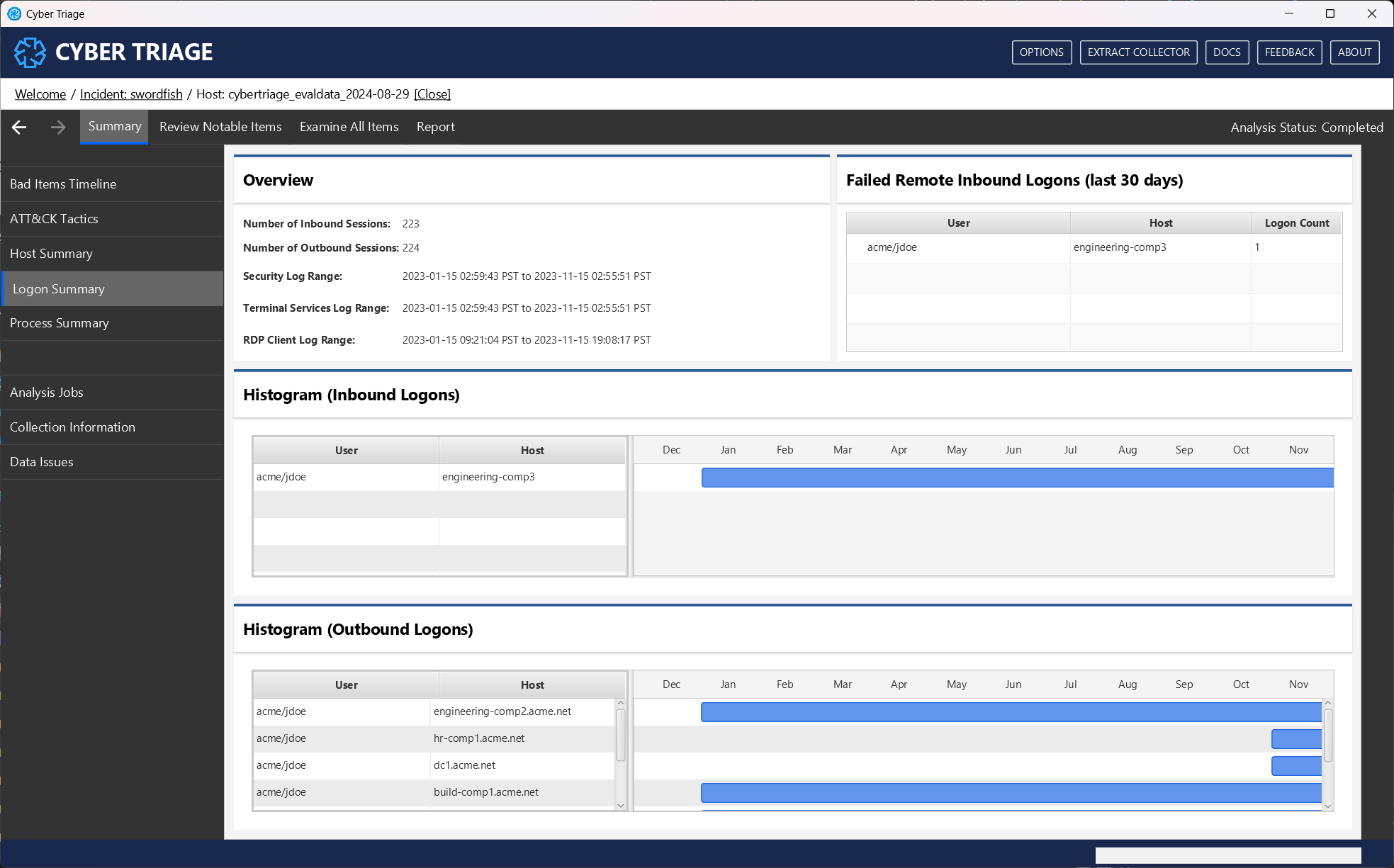Follow the Incident: swordfish breadcrumb link
The width and height of the screenshot is (1394, 868).
pyautogui.click(x=131, y=94)
